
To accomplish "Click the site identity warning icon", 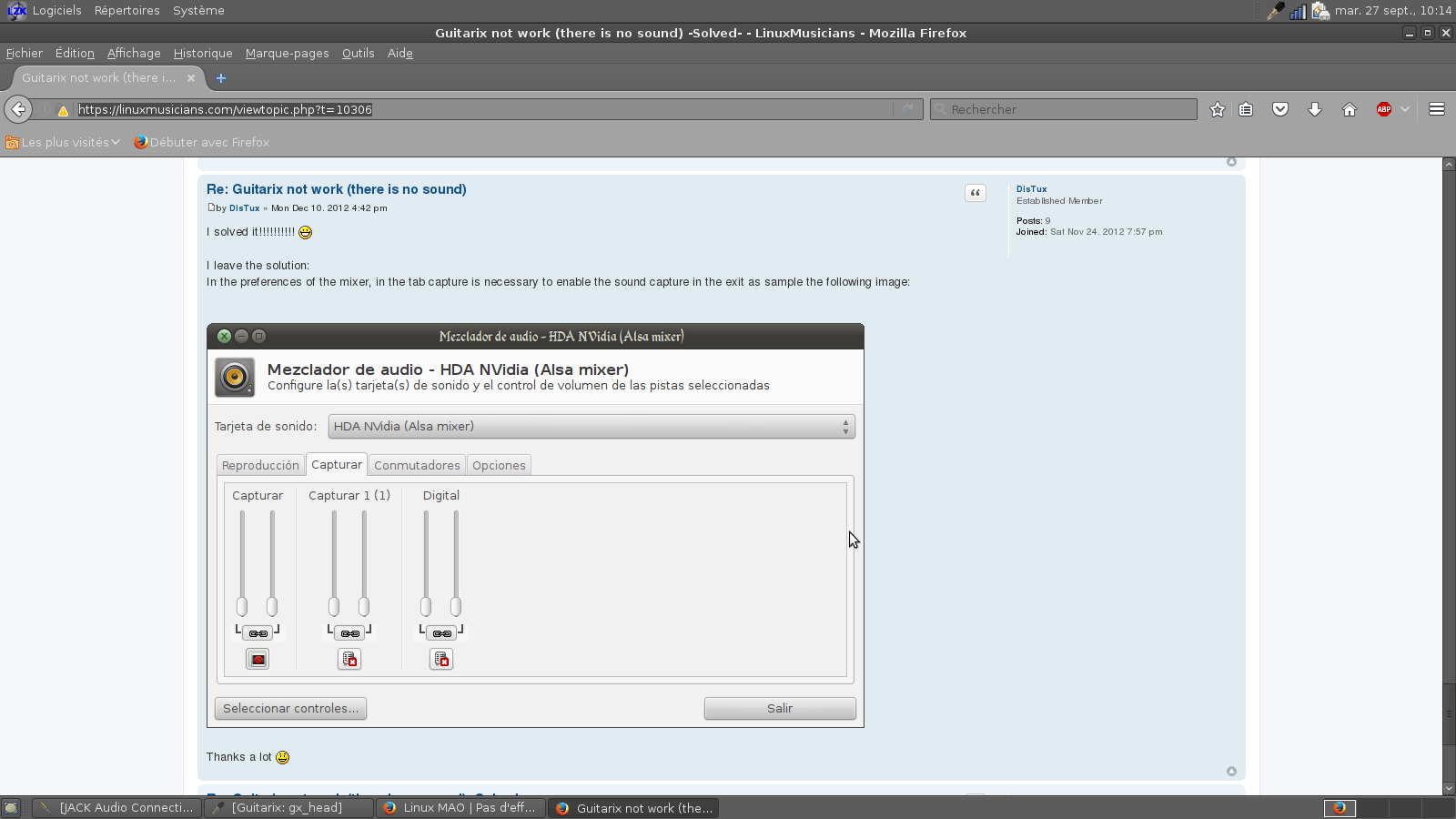I will (63, 110).
